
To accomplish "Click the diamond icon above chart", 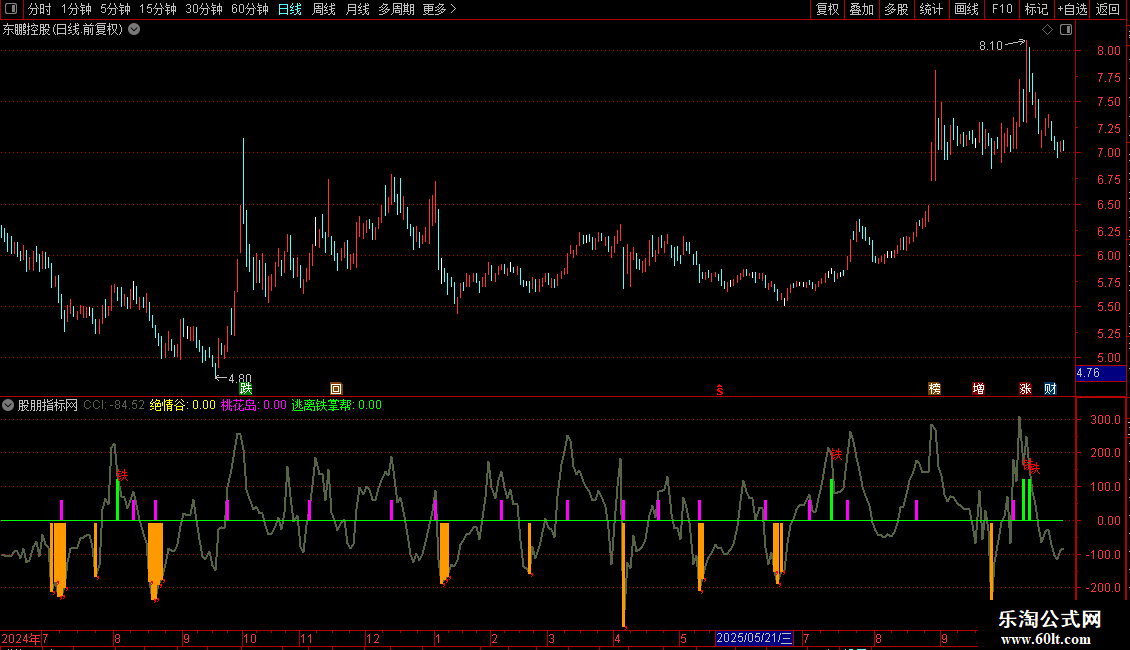I will click(x=1047, y=30).
